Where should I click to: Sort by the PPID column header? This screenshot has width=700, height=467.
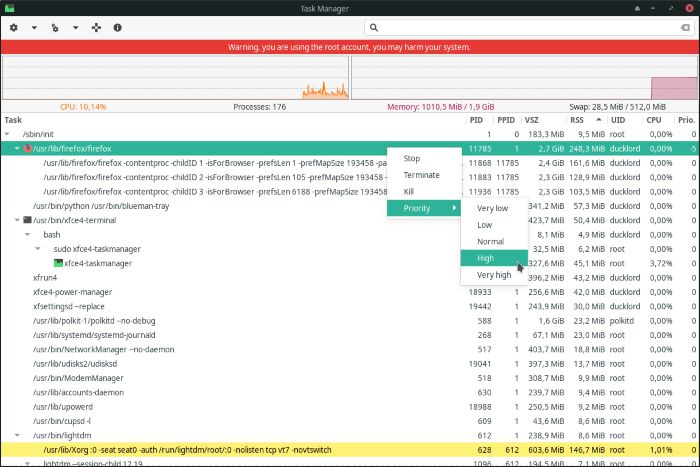tap(508, 120)
